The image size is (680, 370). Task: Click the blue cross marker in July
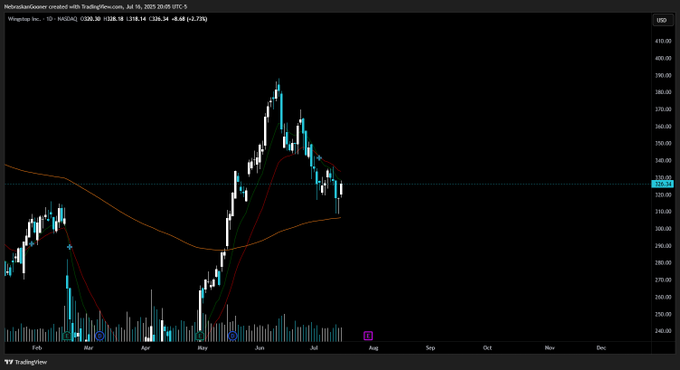319,158
